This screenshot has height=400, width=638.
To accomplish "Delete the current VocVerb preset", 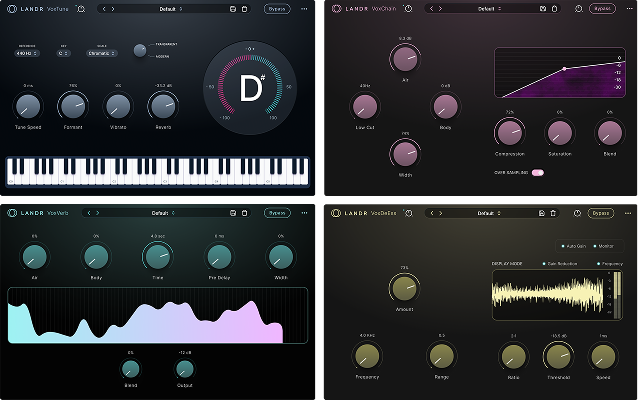I will click(244, 213).
